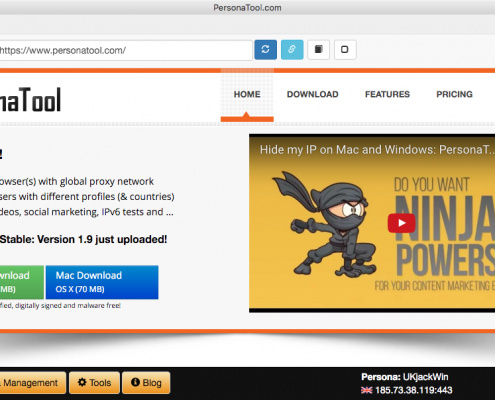This screenshot has height=400, width=495.
Task: Click the video title 'Hide my IP on Mac'
Action: tap(377, 150)
